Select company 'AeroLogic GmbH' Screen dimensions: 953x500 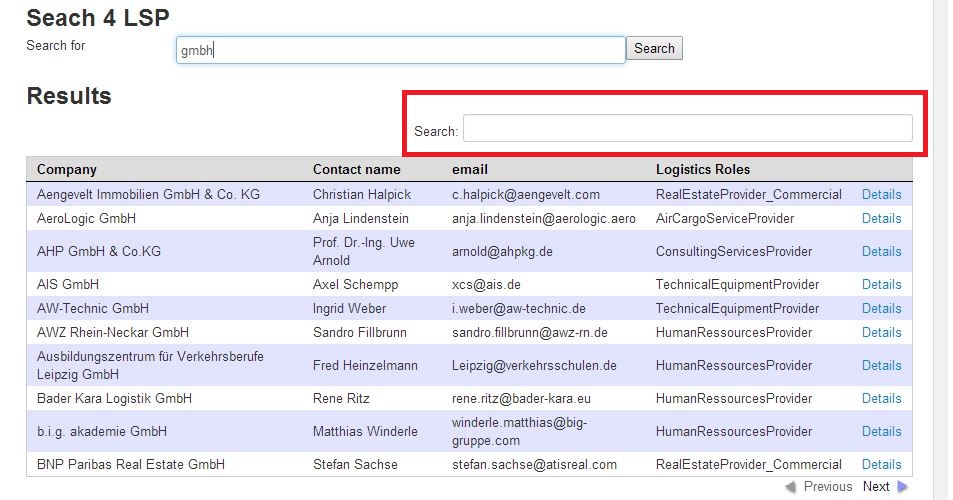(x=86, y=218)
